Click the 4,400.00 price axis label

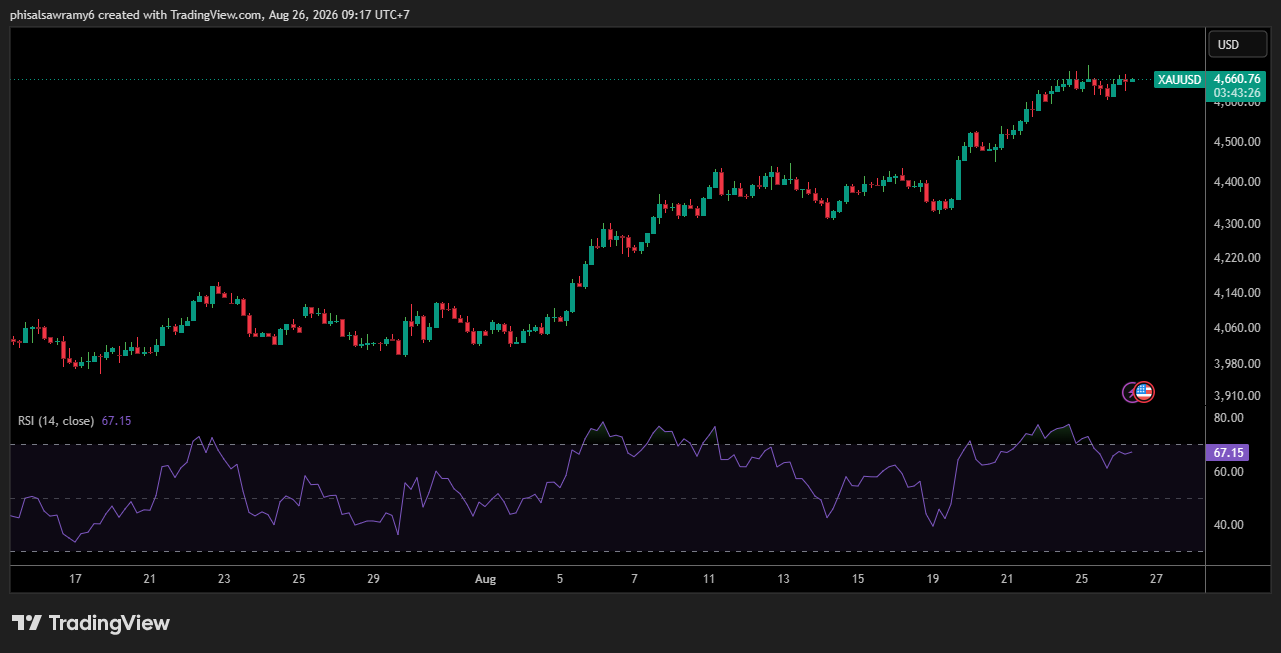1235,182
